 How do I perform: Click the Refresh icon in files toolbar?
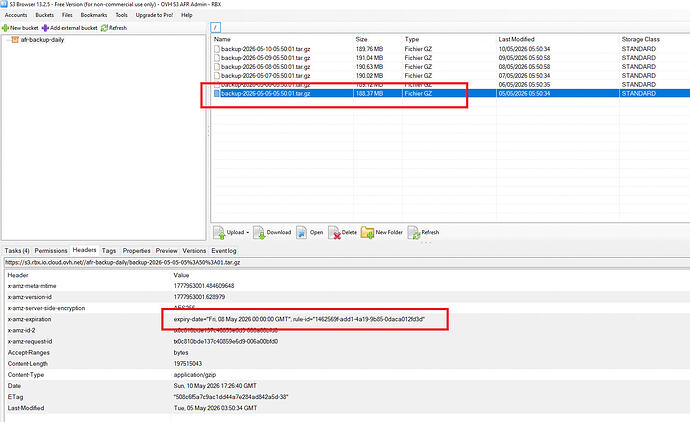click(414, 232)
